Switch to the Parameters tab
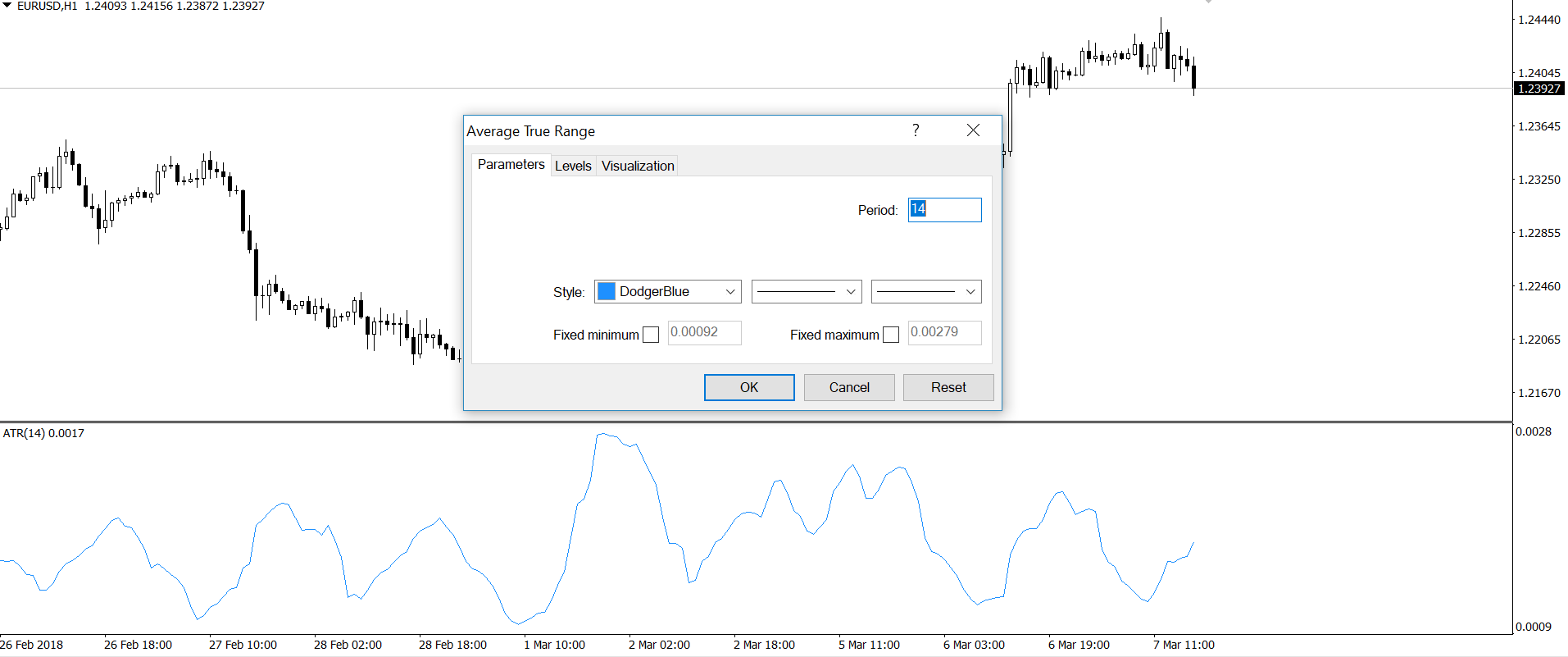This screenshot has width=1568, height=657. pyautogui.click(x=511, y=165)
